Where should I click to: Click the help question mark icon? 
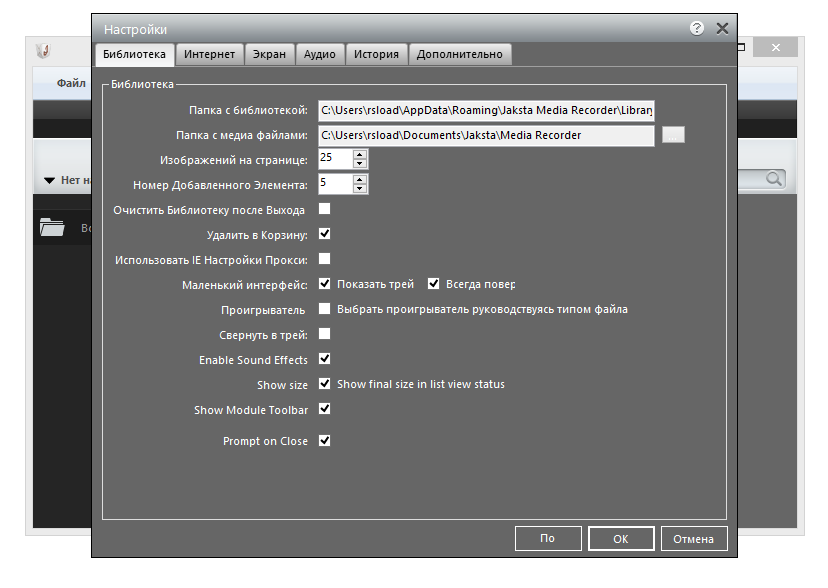[x=697, y=28]
